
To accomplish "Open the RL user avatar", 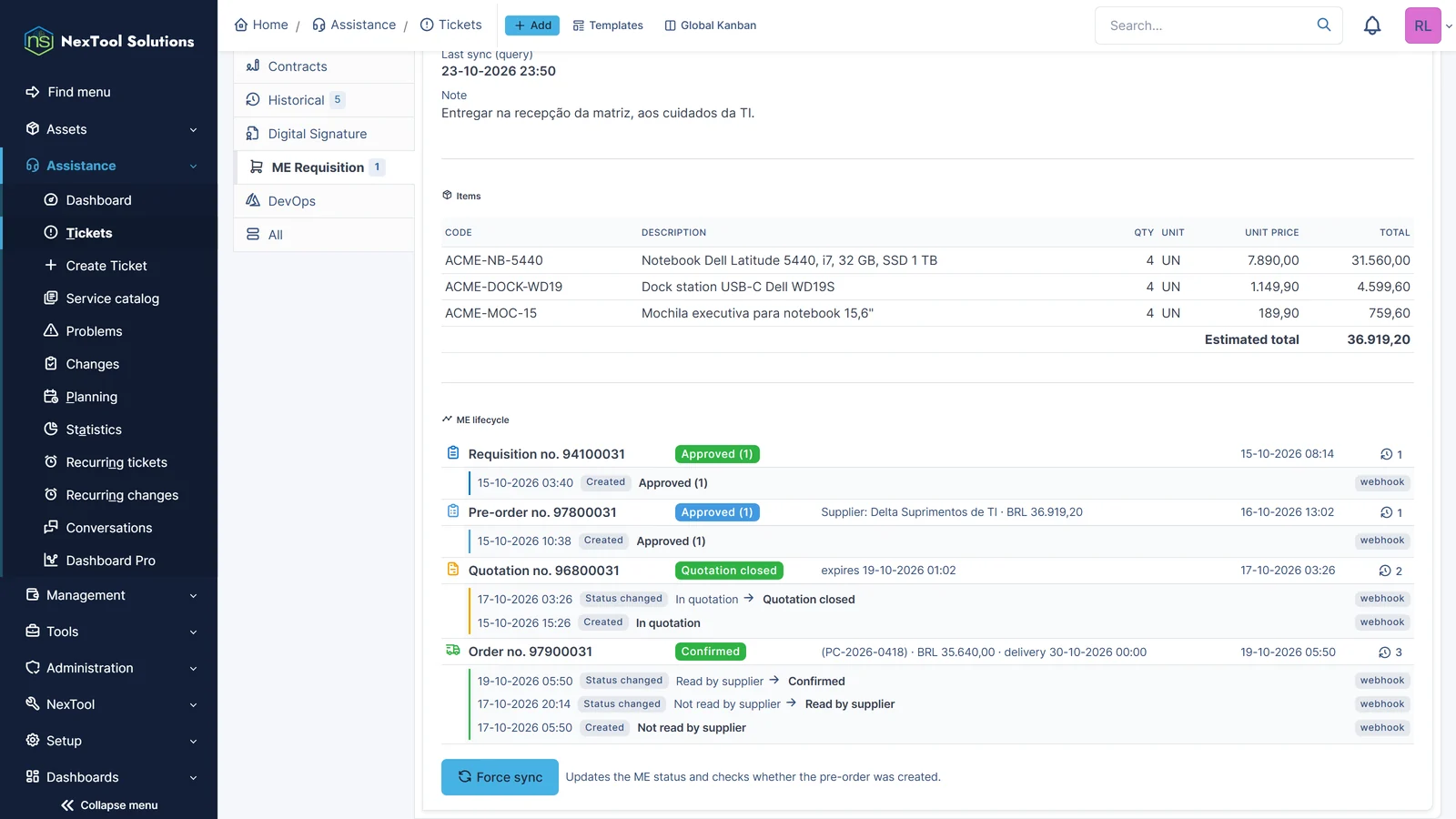I will (x=1423, y=25).
